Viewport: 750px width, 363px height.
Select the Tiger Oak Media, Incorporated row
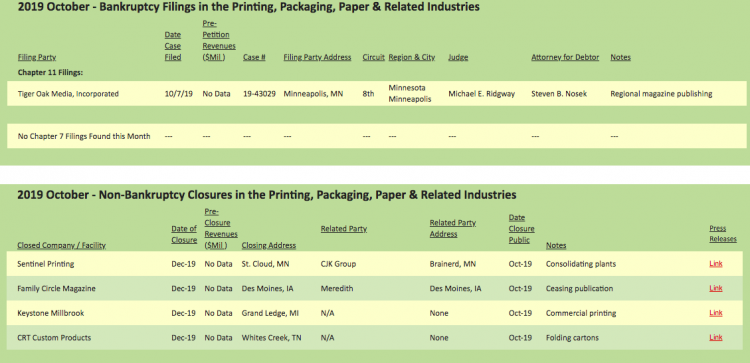(x=376, y=94)
